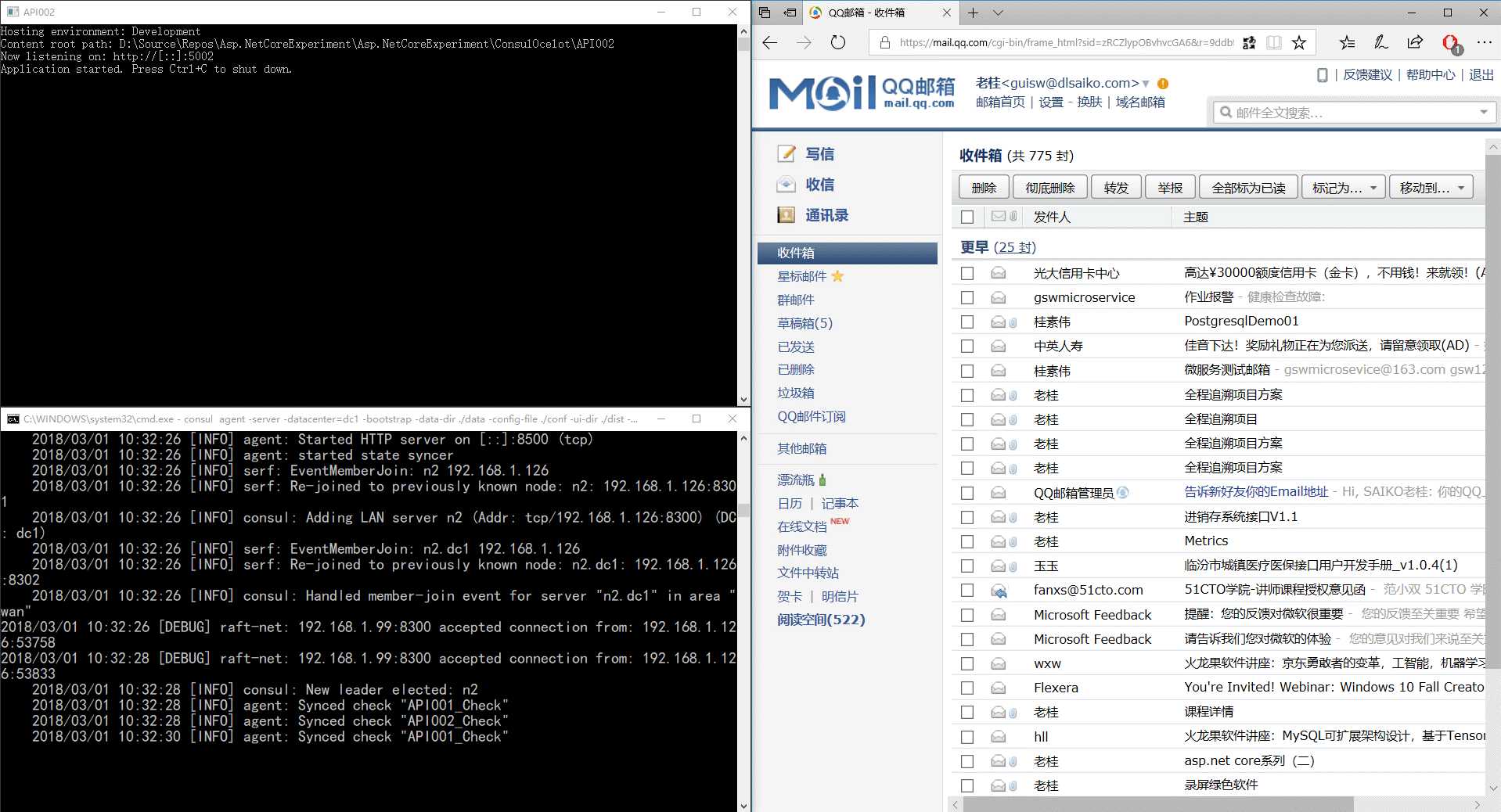Open reading view book icon
This screenshot has width=1501, height=812.
click(1274, 42)
